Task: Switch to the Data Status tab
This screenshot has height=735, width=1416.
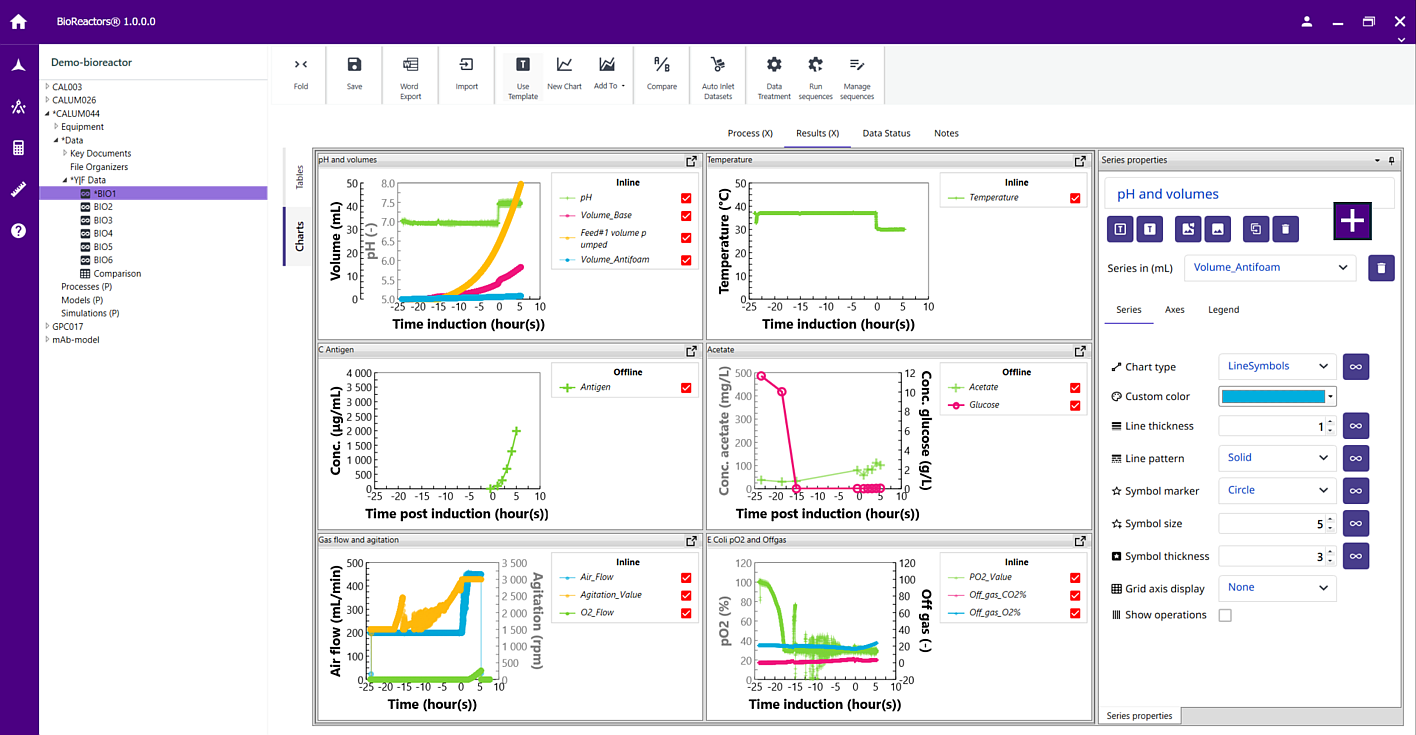Action: (x=885, y=133)
